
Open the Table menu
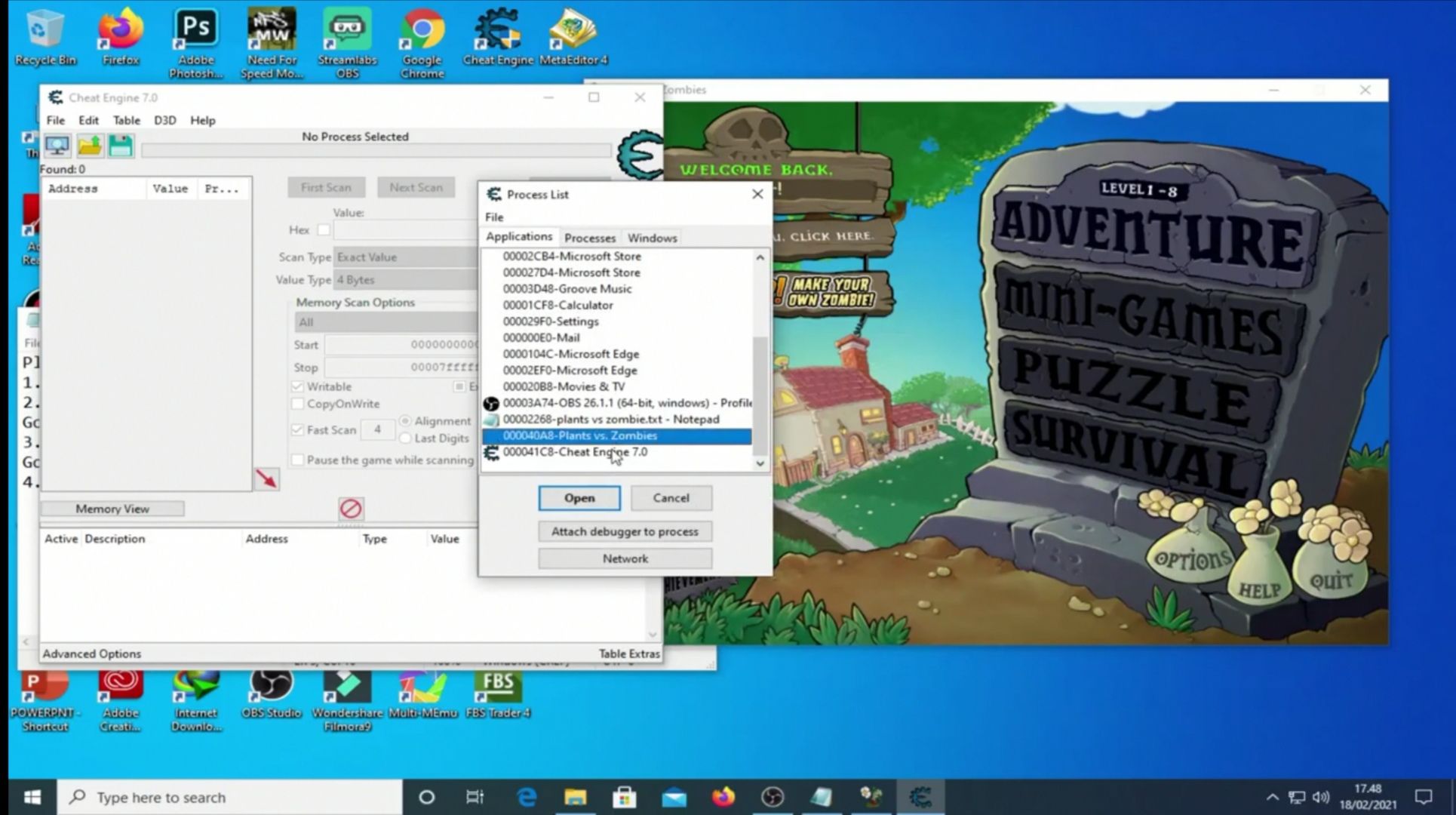point(127,120)
